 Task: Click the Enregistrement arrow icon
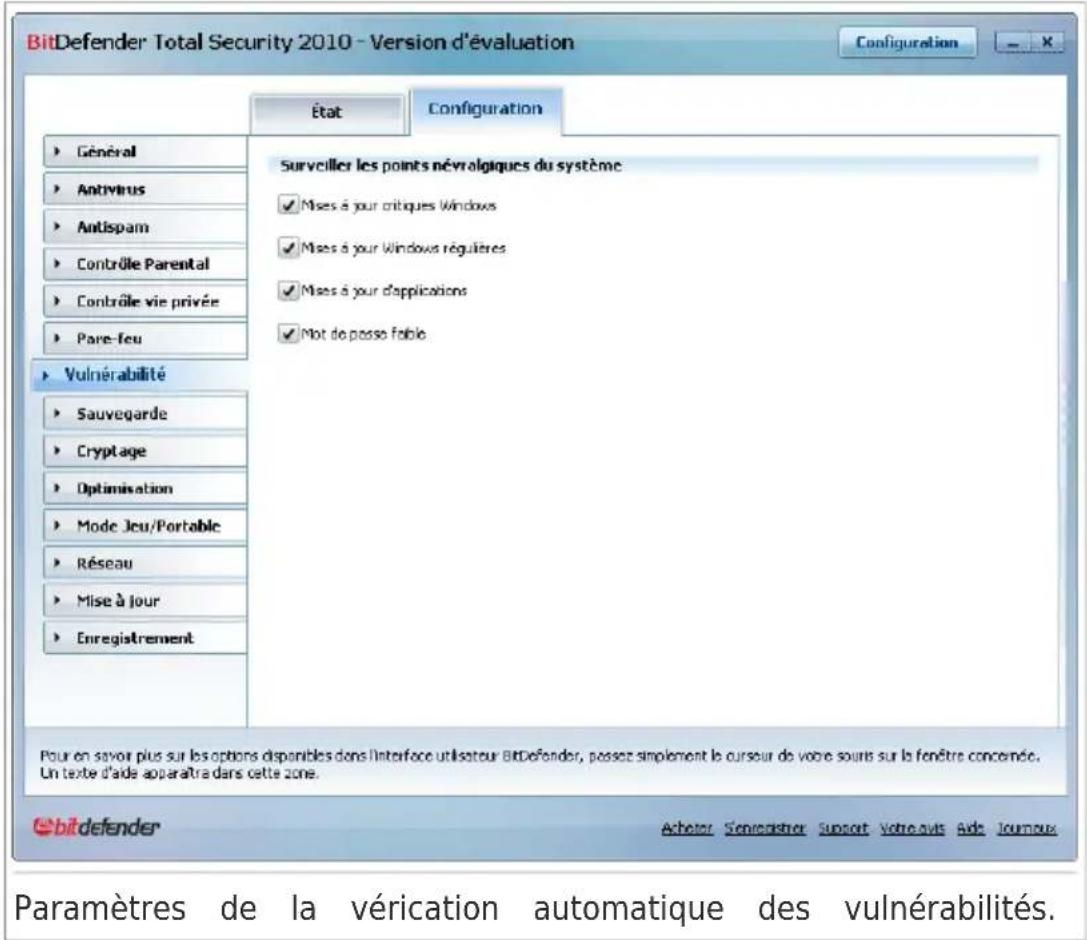[58, 638]
